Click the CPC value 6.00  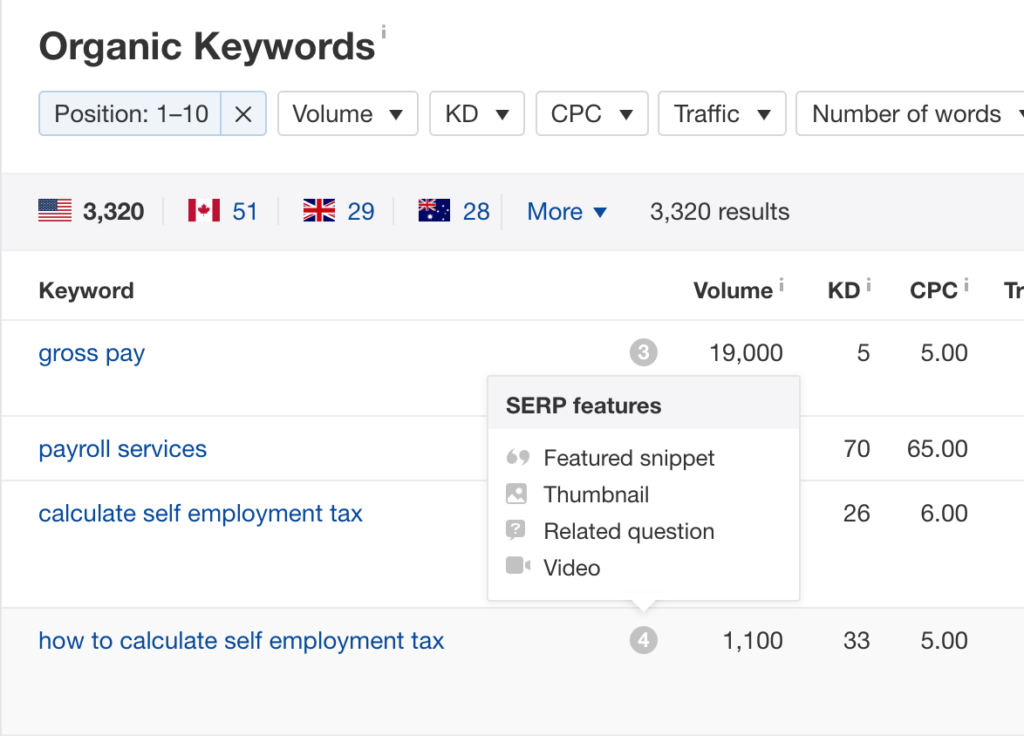tap(944, 514)
